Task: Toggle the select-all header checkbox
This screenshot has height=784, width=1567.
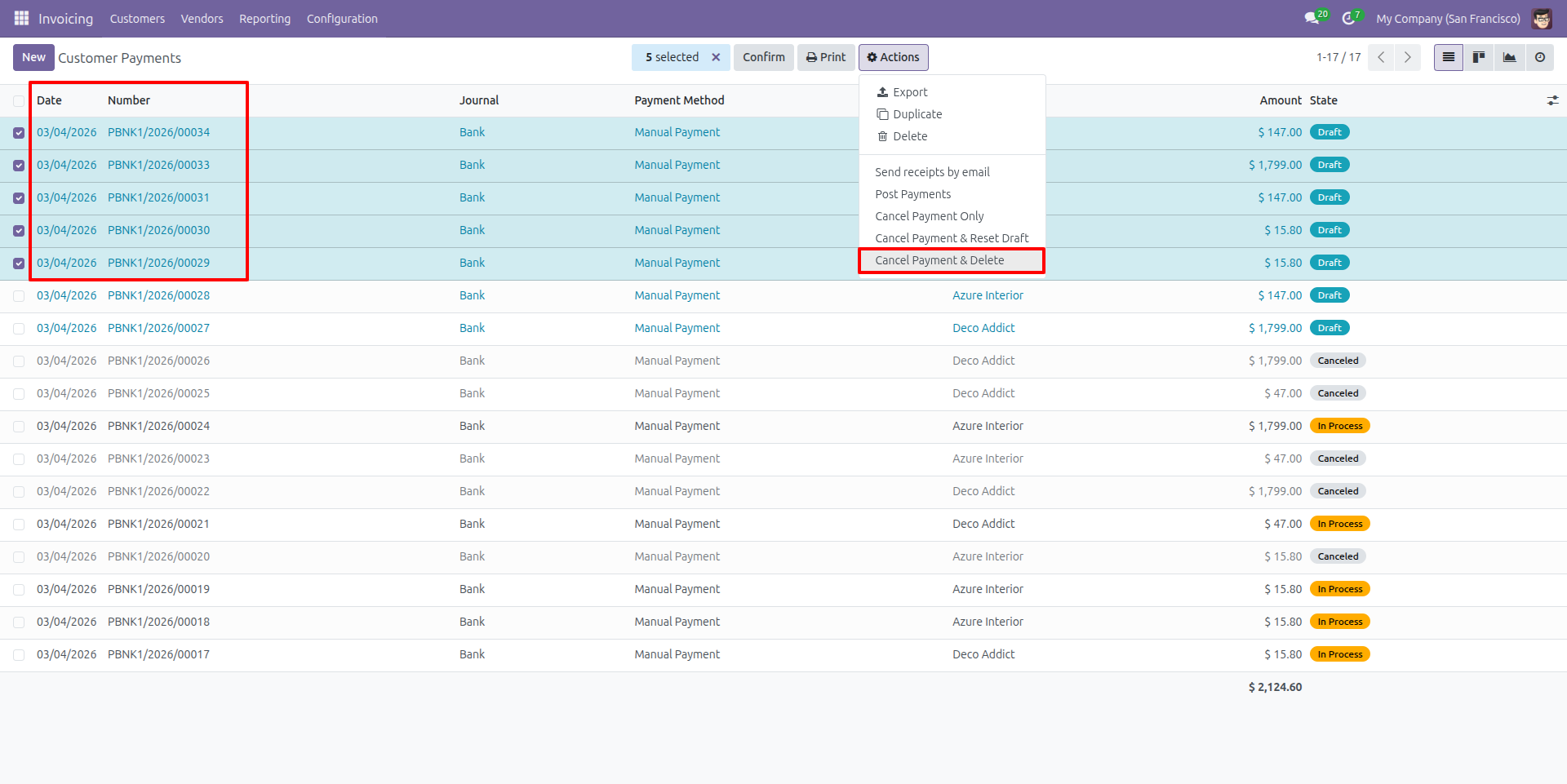Action: [19, 100]
